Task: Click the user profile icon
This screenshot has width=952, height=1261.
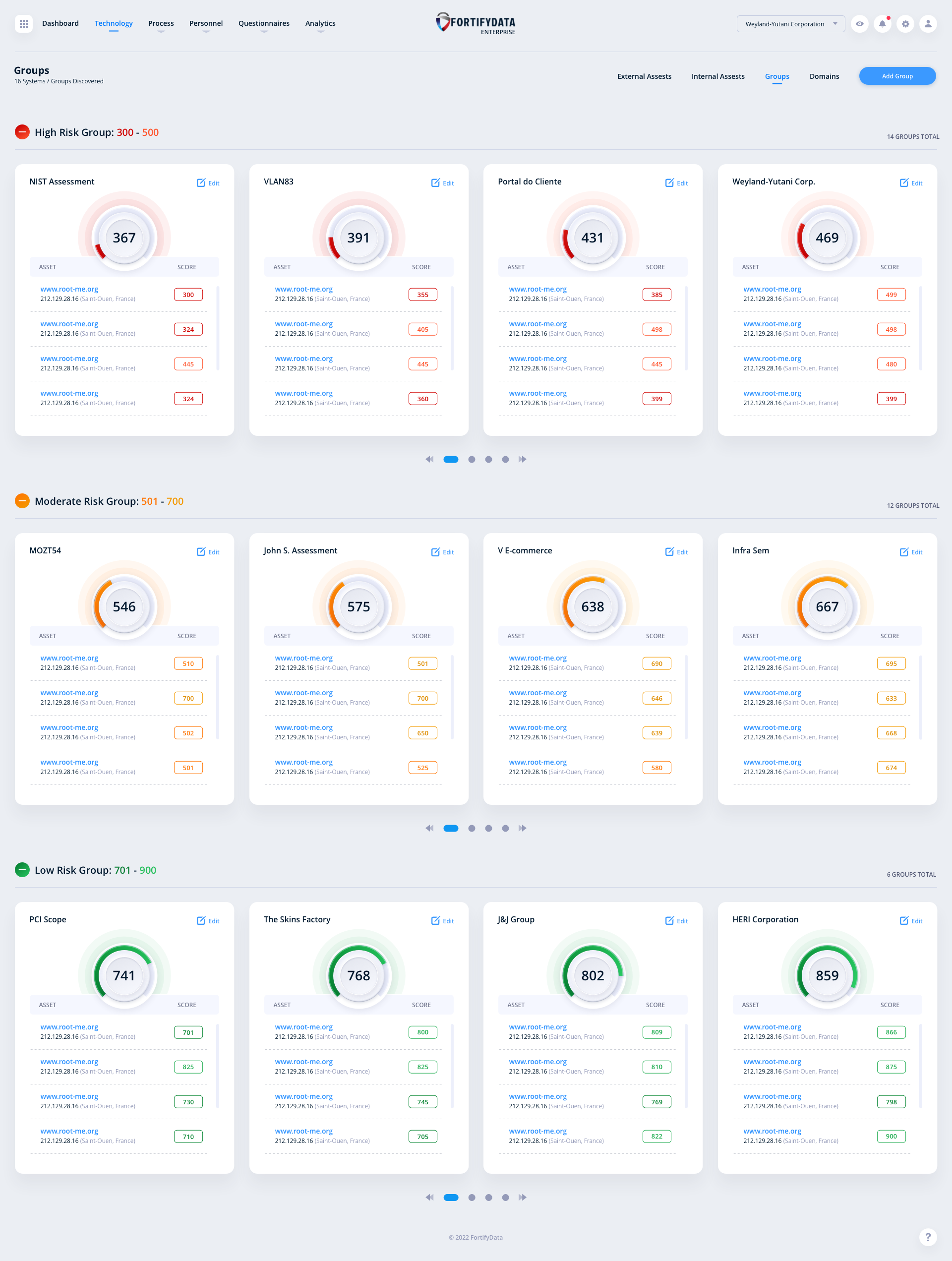Action: pos(928,24)
